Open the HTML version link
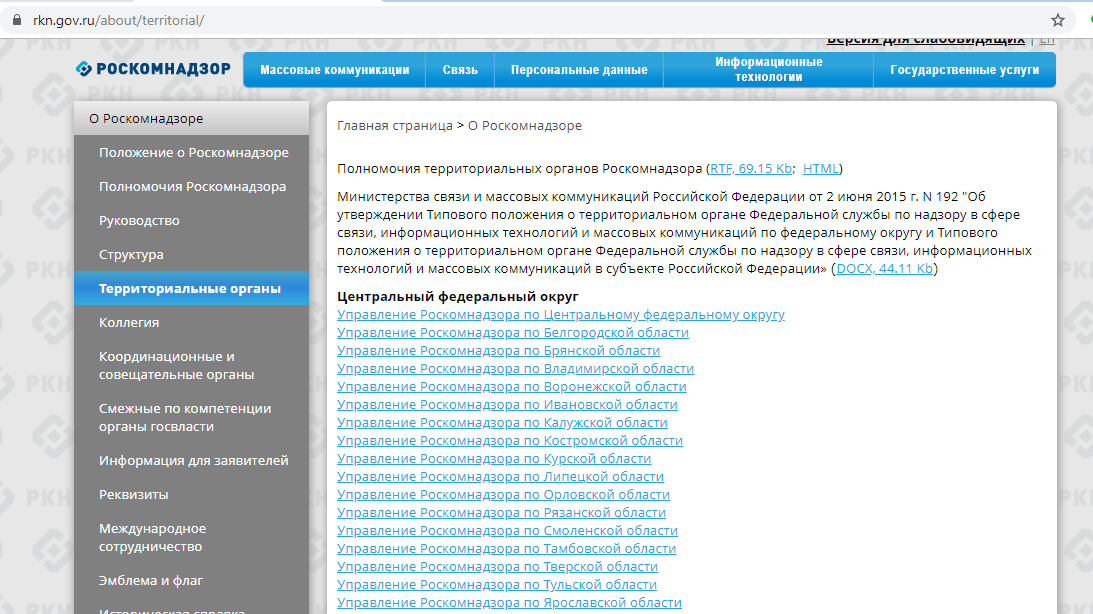The image size is (1093, 614). click(x=820, y=169)
